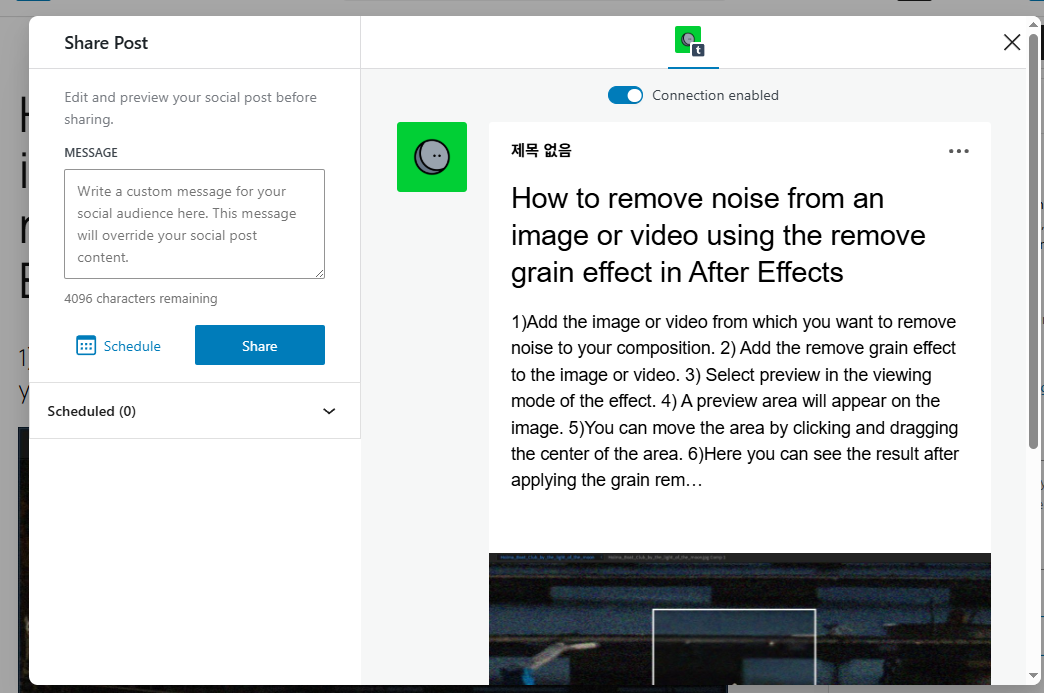Image resolution: width=1044 pixels, height=693 pixels.
Task: Click the Schedule calendar icon
Action: point(86,346)
